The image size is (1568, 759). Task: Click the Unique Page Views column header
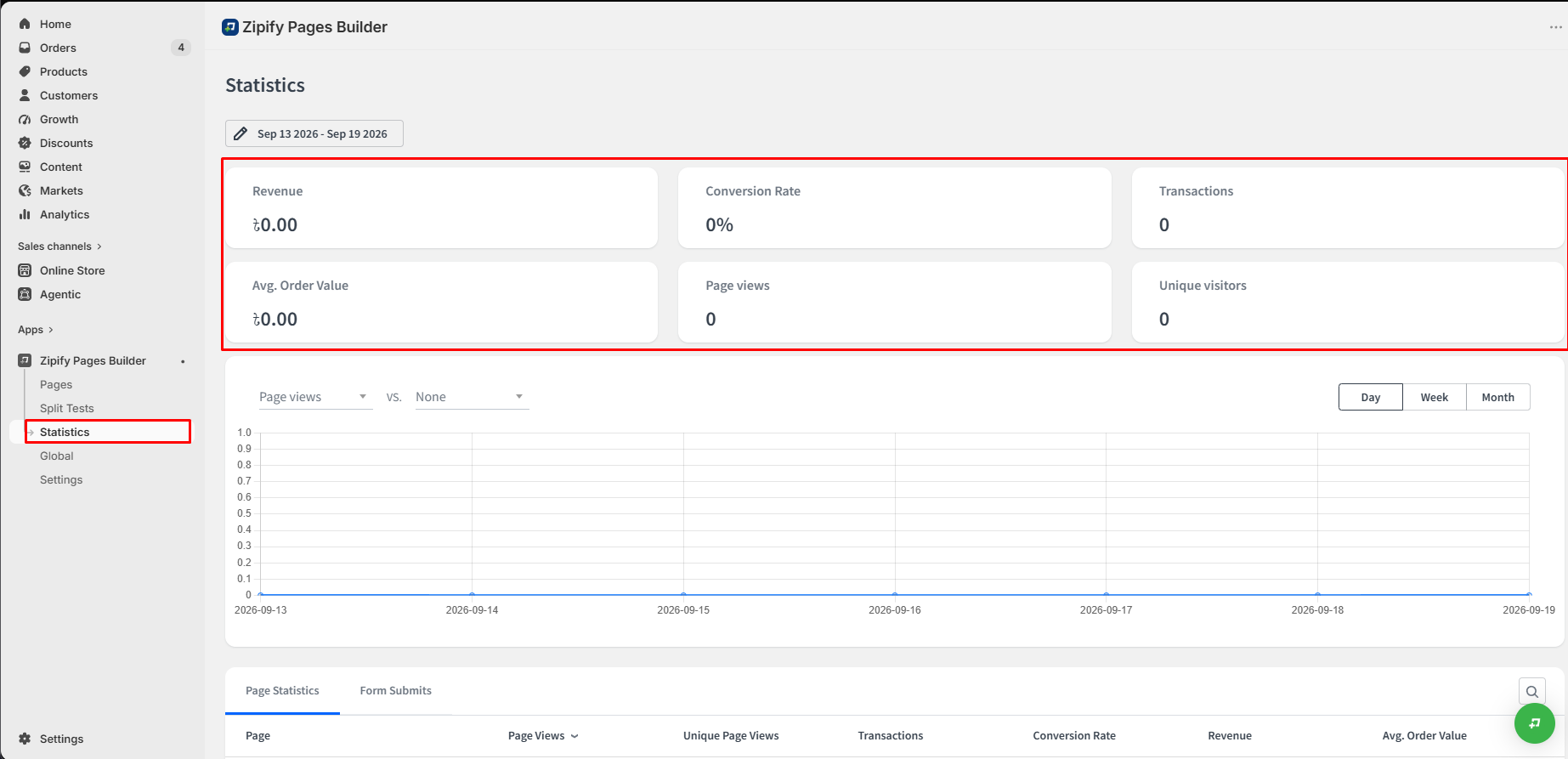coord(731,736)
